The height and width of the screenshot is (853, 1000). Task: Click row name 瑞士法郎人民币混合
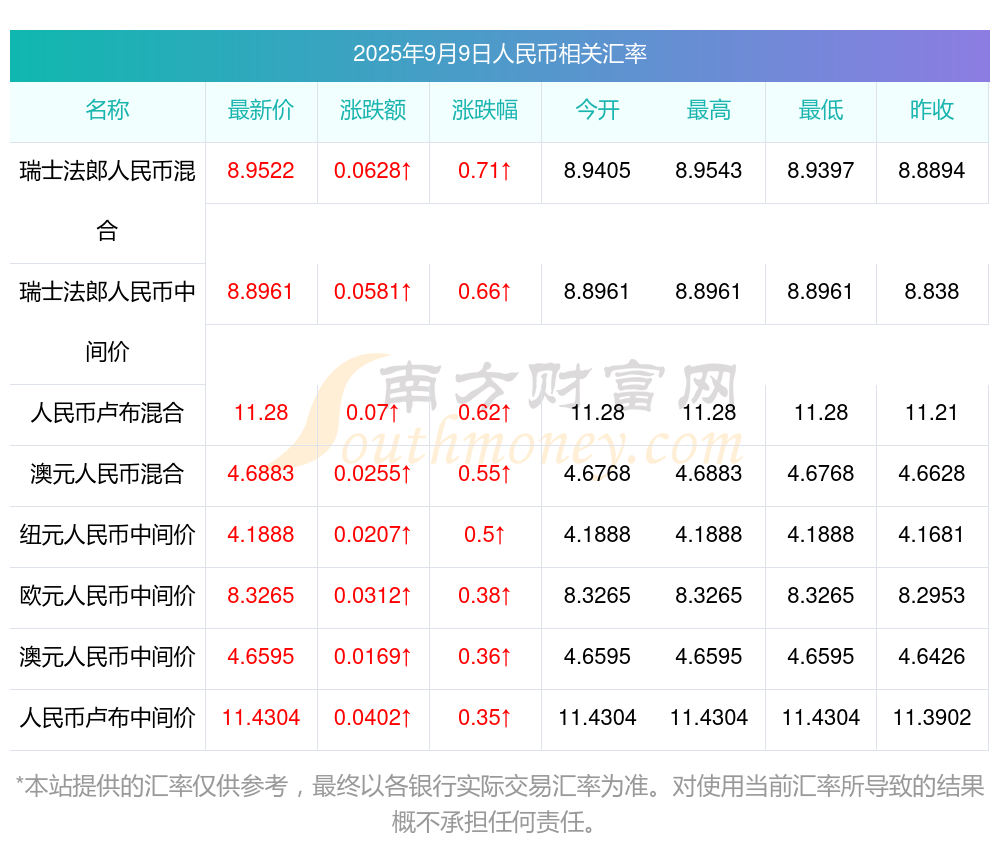(x=107, y=201)
